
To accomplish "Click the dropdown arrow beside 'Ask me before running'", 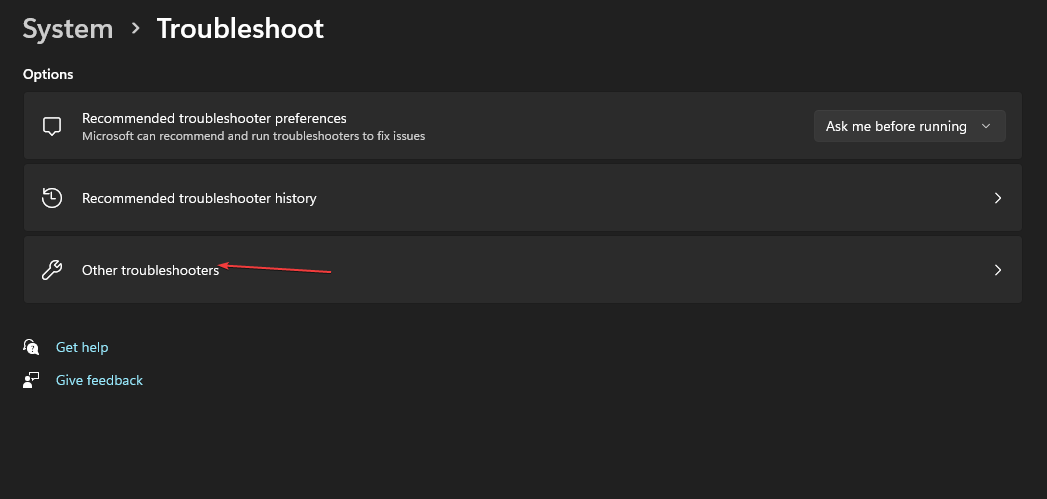I will coord(986,126).
